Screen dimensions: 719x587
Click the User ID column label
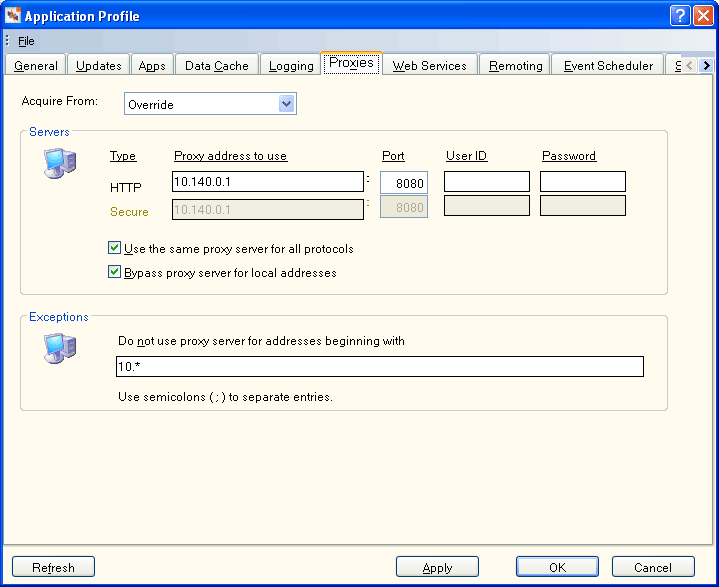pyautogui.click(x=466, y=156)
